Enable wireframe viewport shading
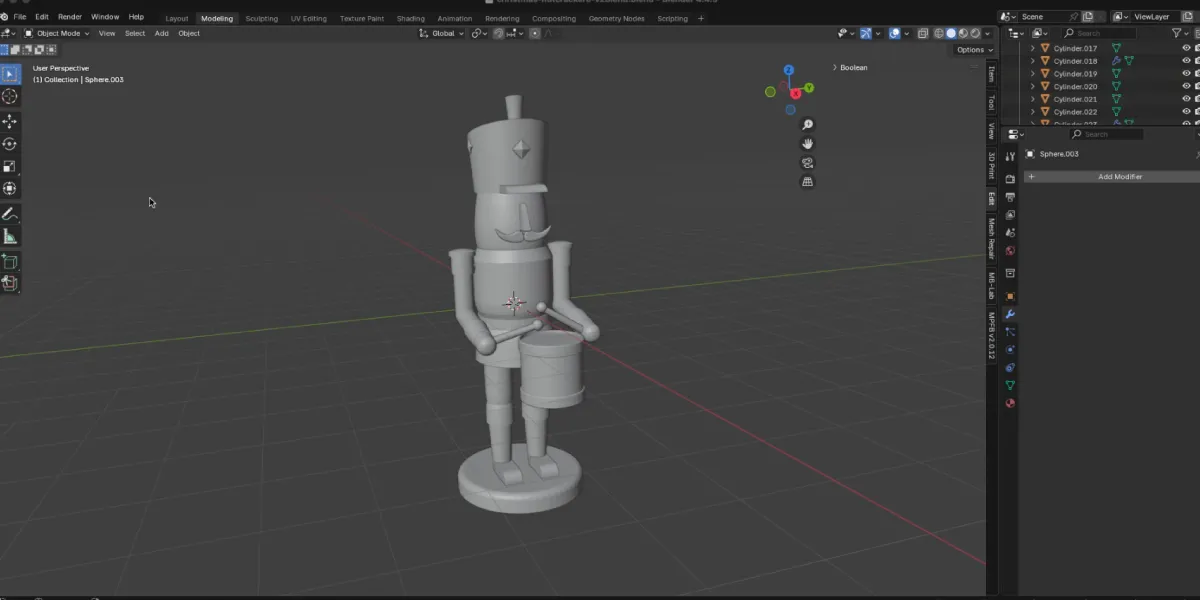Image resolution: width=1200 pixels, height=600 pixels. click(x=938, y=33)
